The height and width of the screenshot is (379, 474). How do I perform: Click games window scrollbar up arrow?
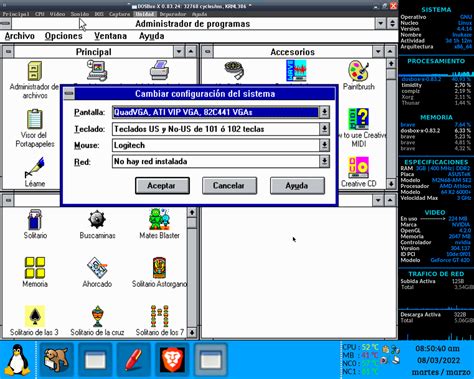192,212
